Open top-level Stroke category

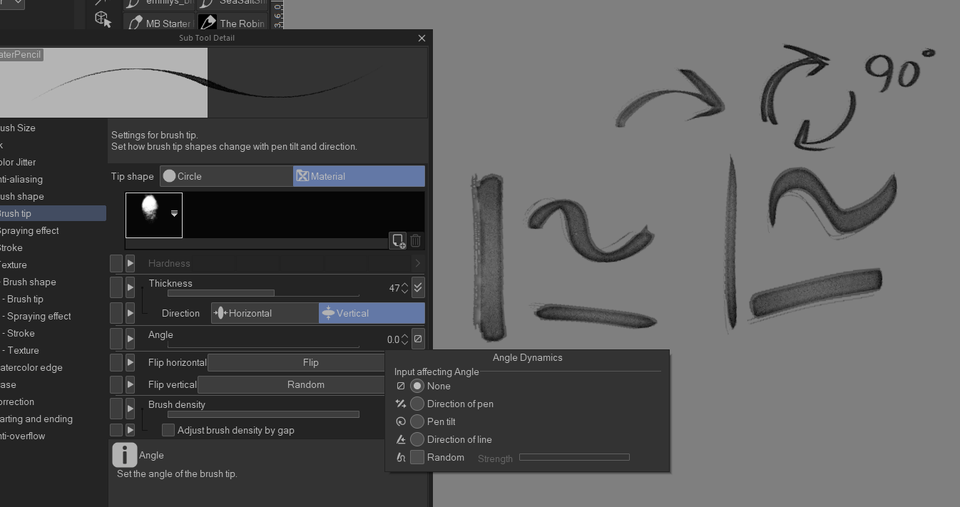(53, 248)
